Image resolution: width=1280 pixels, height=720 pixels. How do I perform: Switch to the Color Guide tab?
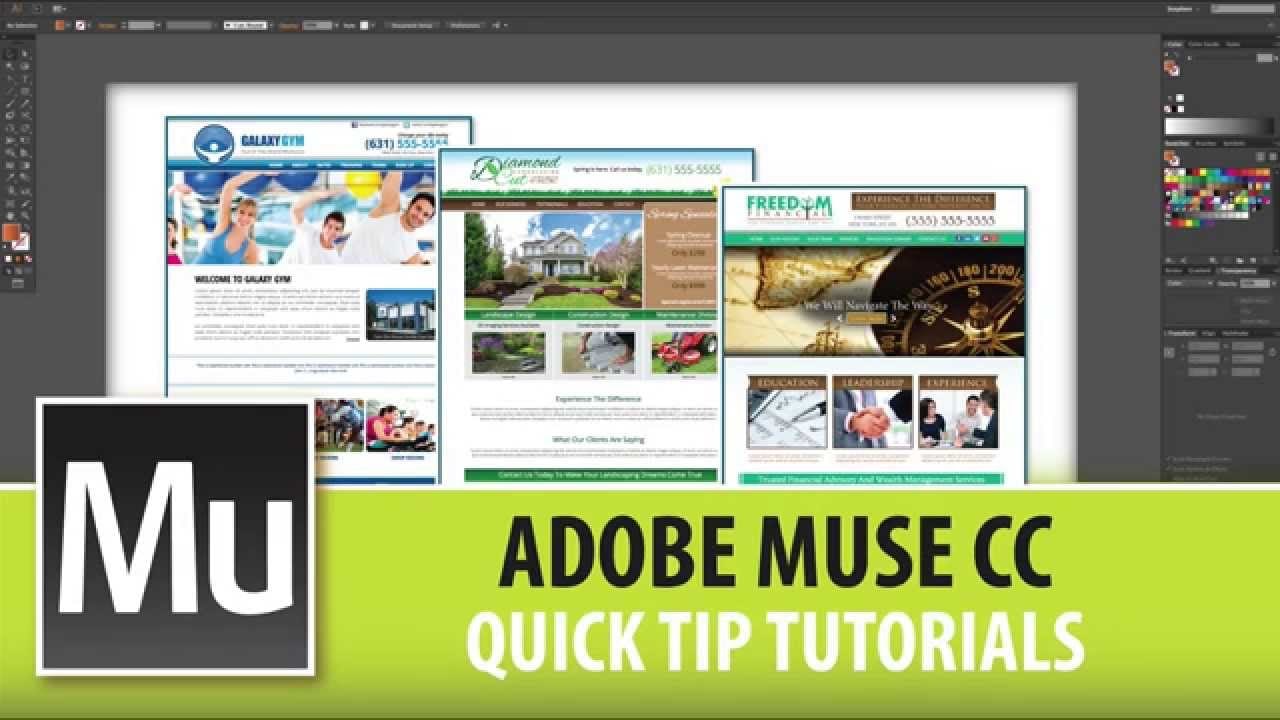(x=1204, y=44)
